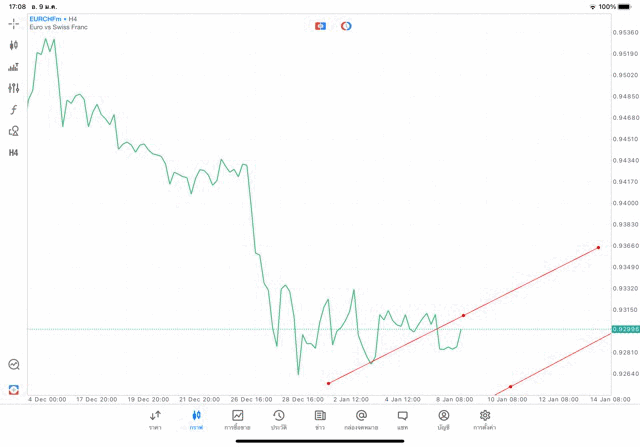Open the indicators (f) menu
640x447 pixels.
(14, 110)
